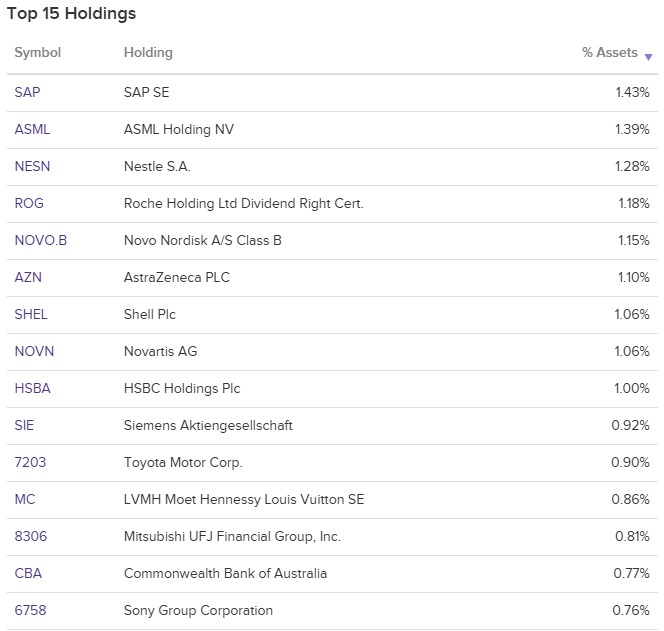The image size is (664, 631).
Task: Select Roche Holding Ltd Dividend Right Cert.
Action: 243,203
